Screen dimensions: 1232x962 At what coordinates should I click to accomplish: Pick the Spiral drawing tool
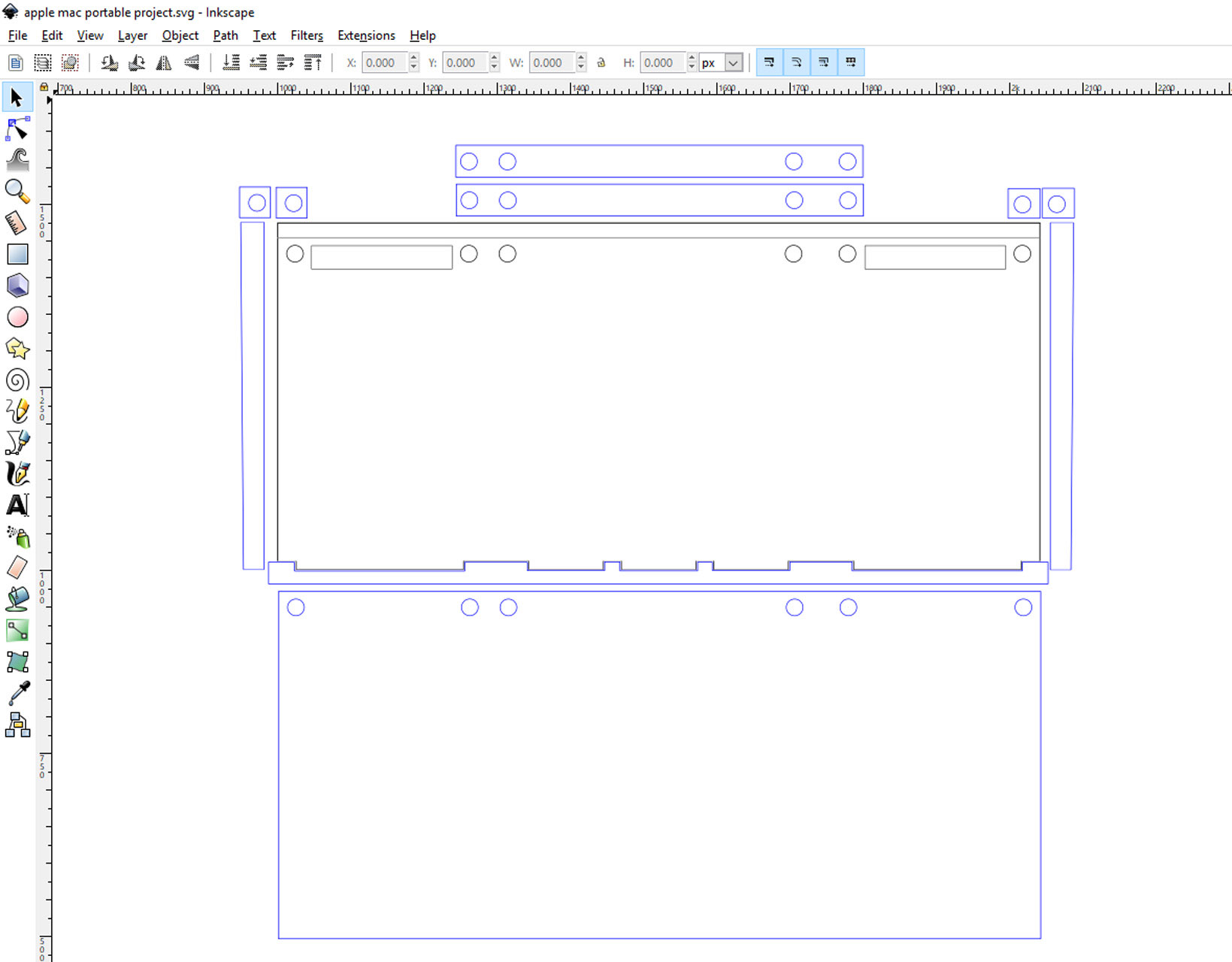[x=17, y=380]
